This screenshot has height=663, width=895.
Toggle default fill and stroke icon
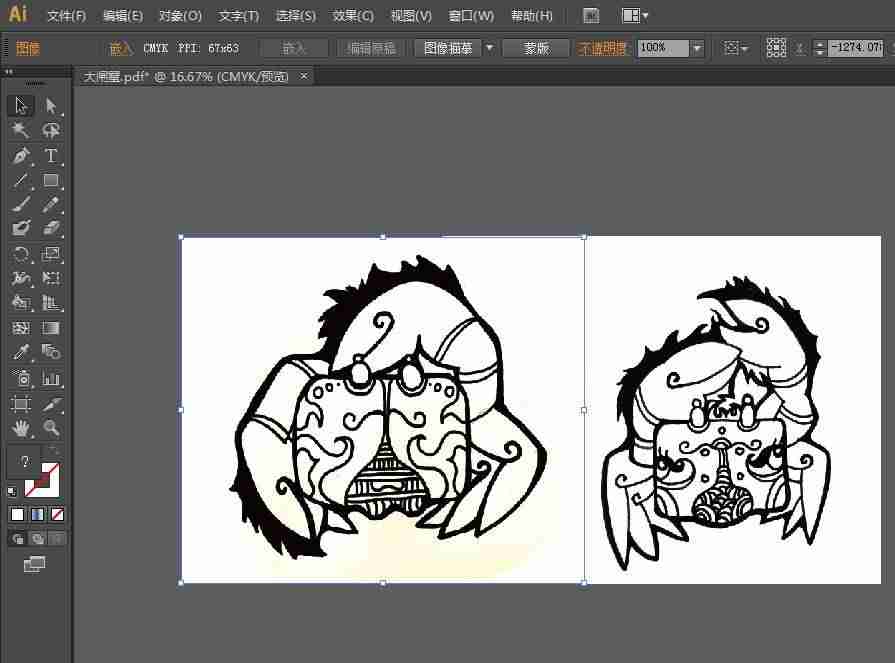[12, 491]
